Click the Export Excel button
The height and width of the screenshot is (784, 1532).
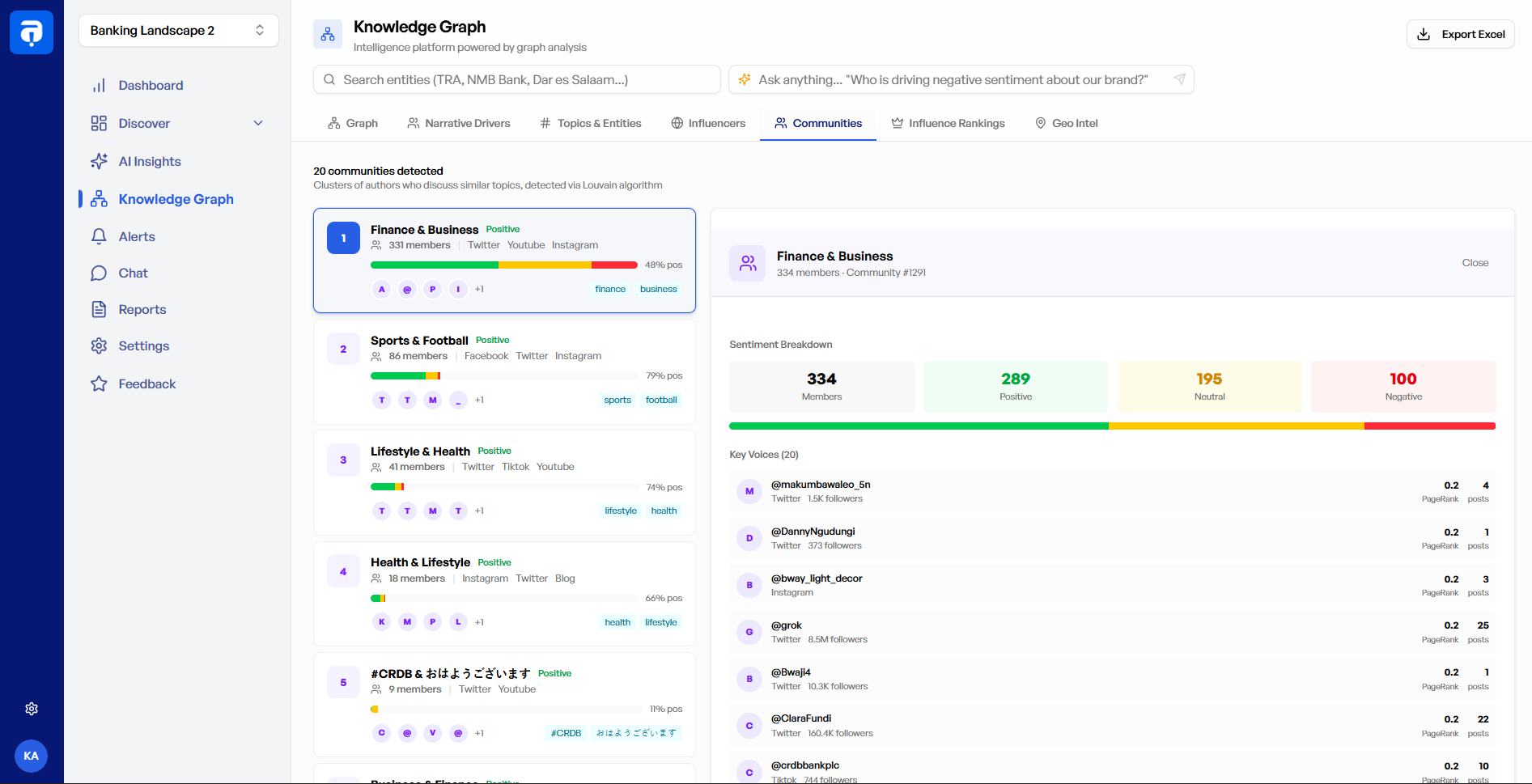coord(1460,34)
